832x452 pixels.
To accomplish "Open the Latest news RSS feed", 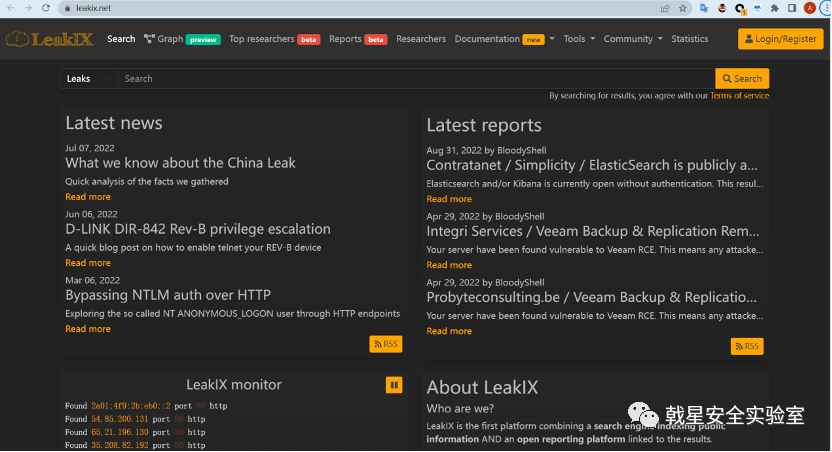I will coord(386,344).
